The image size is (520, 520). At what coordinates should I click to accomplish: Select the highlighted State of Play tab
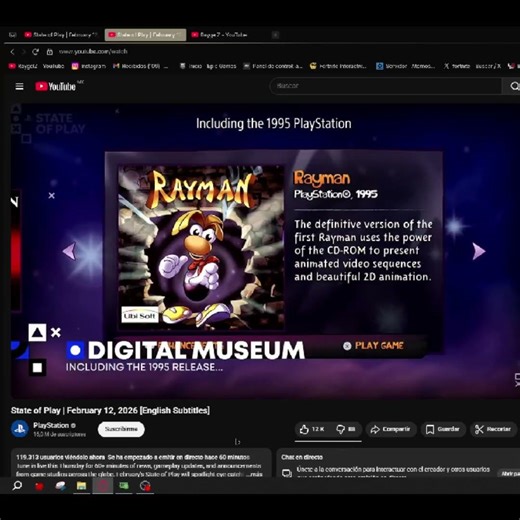pos(145,35)
